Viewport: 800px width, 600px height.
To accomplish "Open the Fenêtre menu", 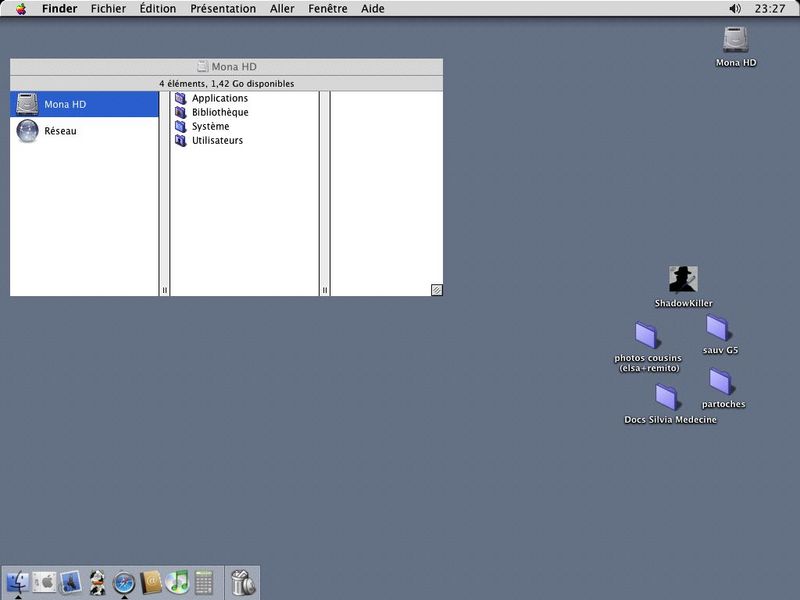I will [328, 9].
